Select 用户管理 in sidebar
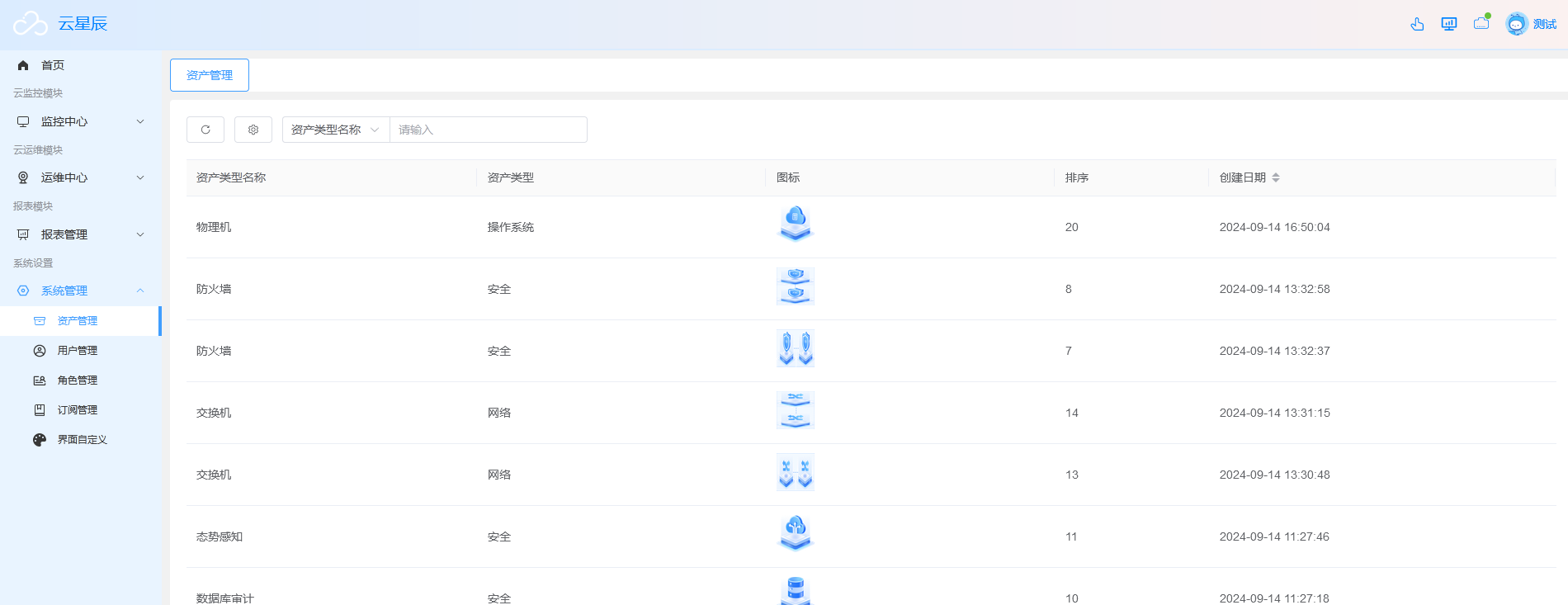The width and height of the screenshot is (1568, 605). pos(81,351)
